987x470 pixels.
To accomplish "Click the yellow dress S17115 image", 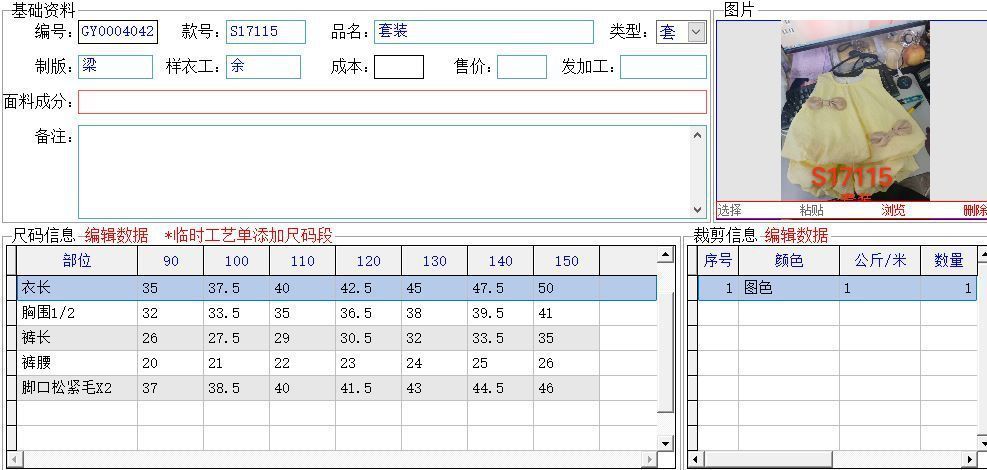I will [855, 111].
